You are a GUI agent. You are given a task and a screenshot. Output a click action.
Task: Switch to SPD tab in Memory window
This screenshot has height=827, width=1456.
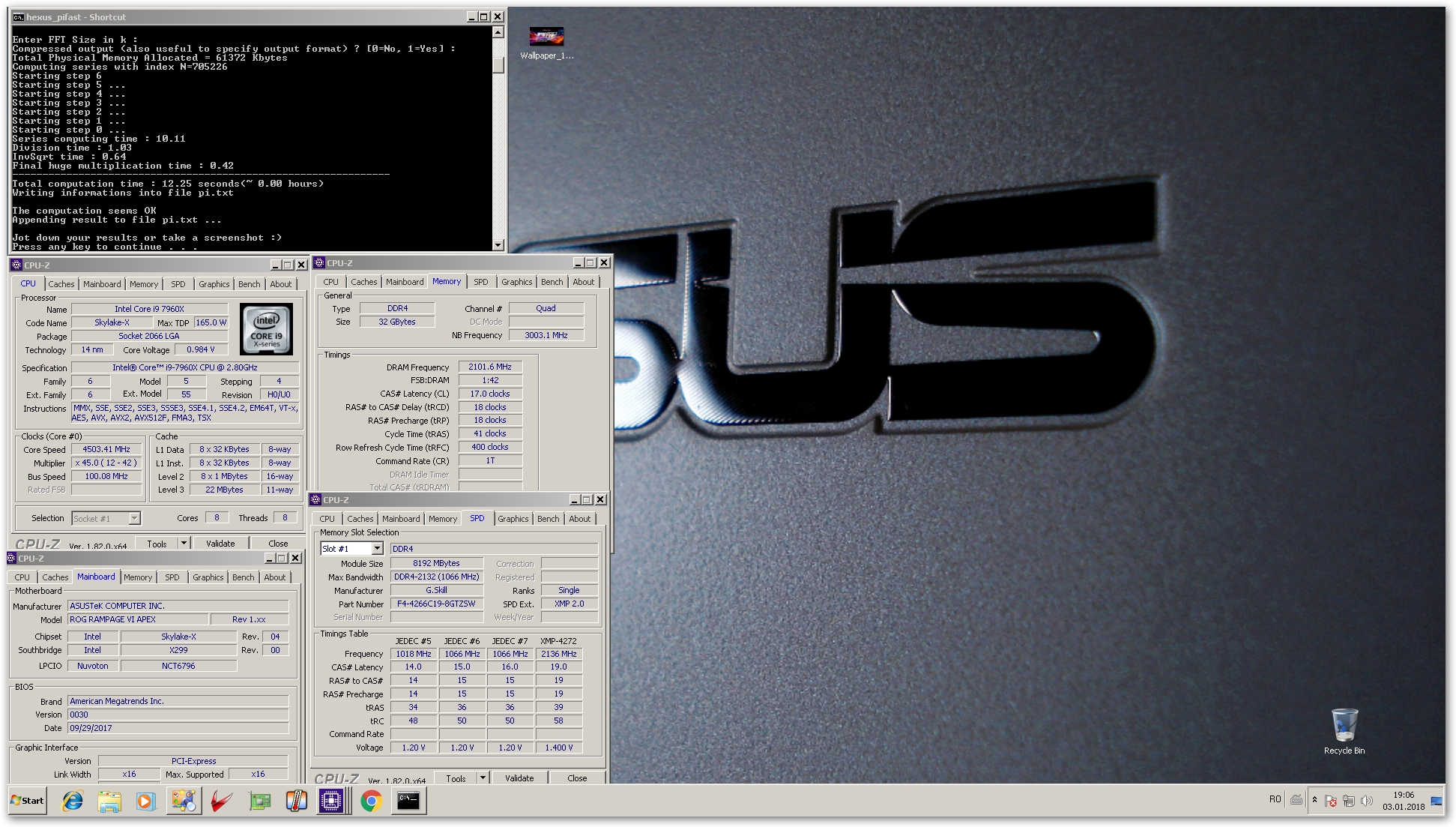481,282
